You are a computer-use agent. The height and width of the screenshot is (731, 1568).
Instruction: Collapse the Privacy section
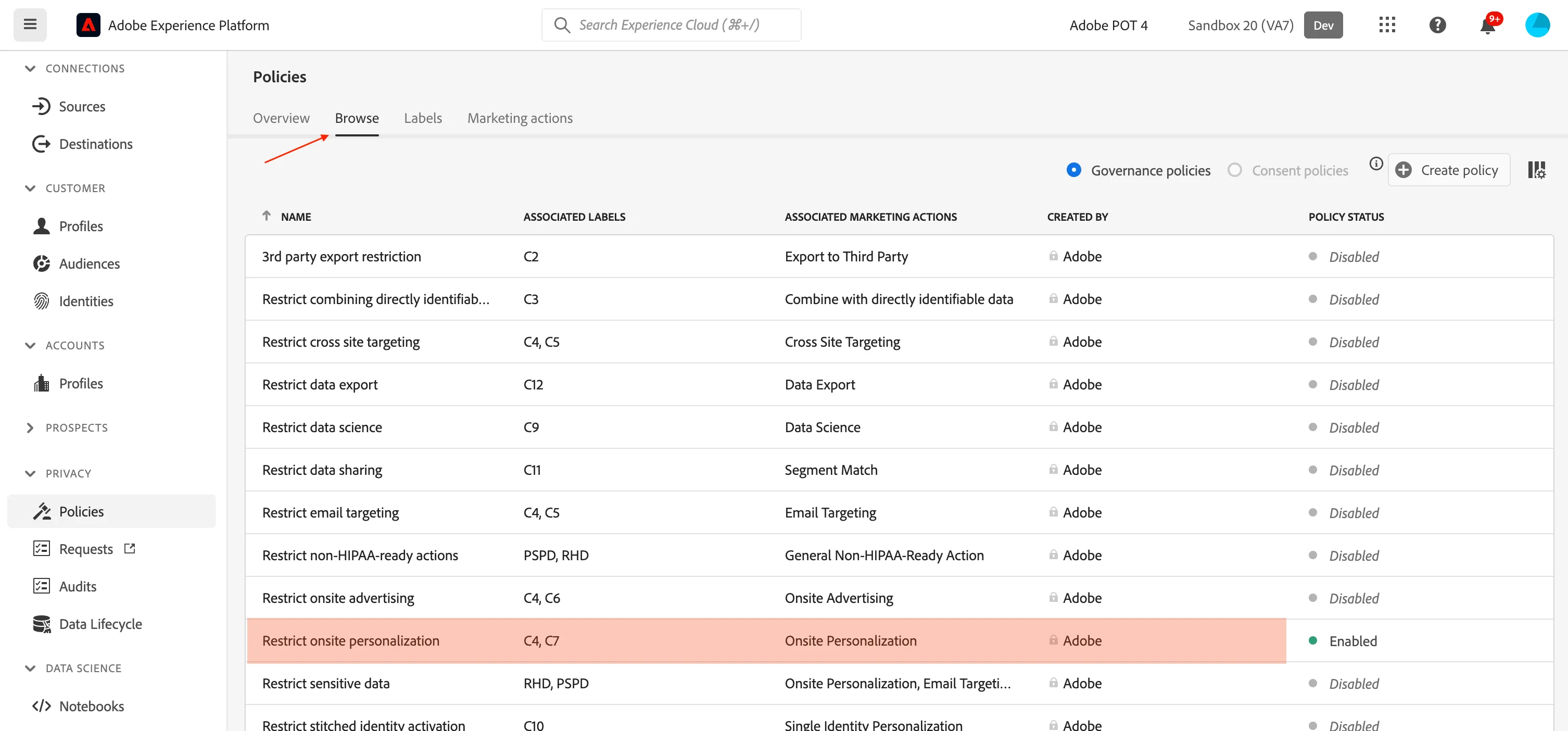[x=30, y=474]
